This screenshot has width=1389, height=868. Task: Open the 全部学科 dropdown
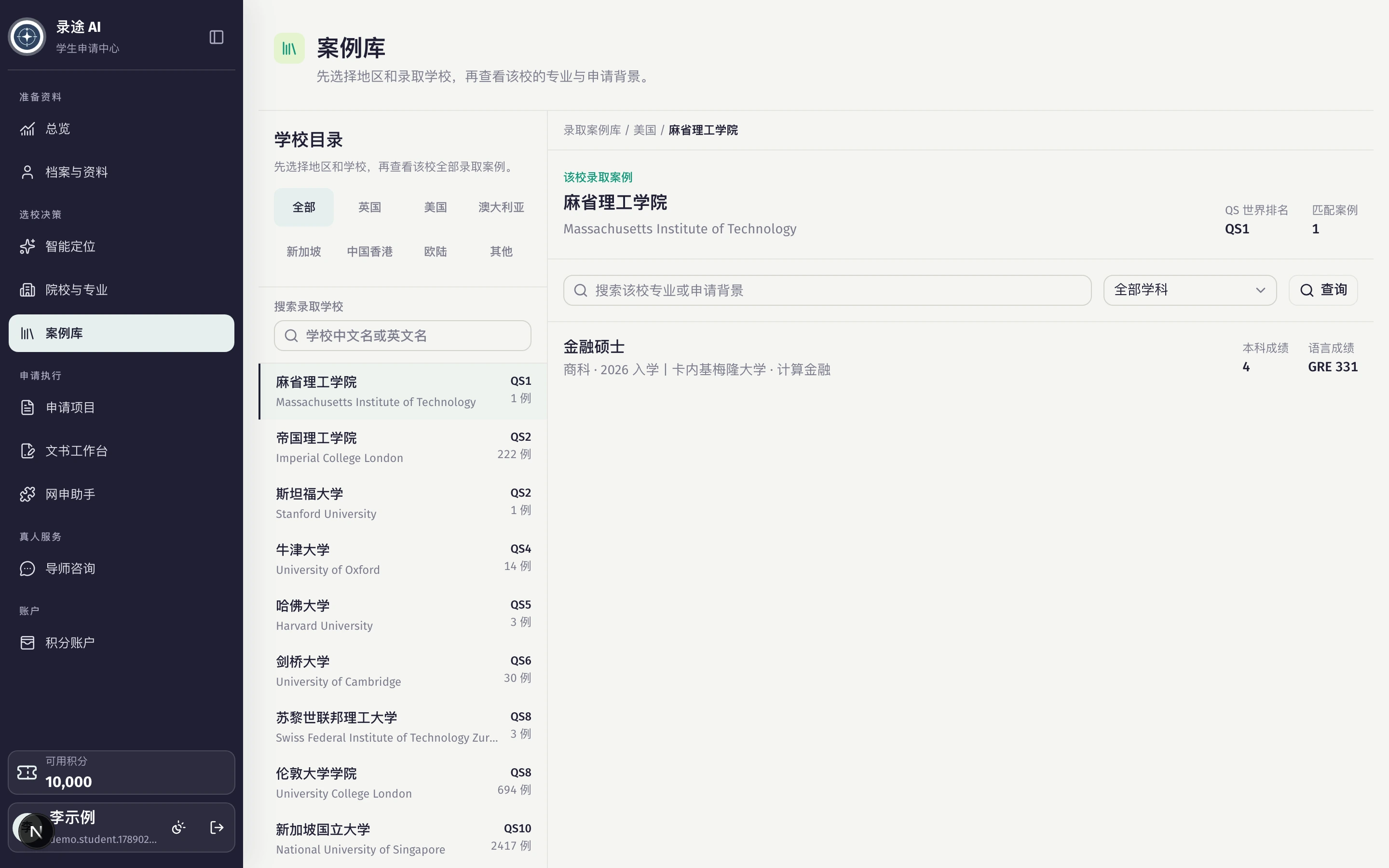point(1190,290)
